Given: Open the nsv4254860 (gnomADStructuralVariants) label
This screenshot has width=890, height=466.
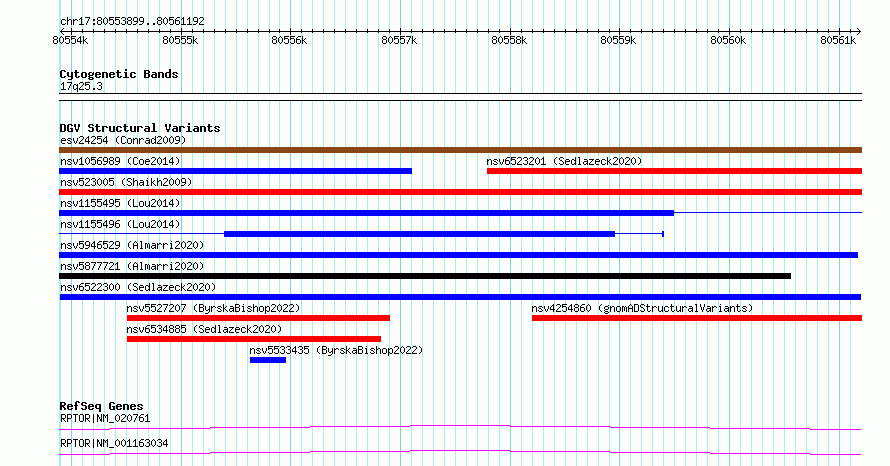Looking at the screenshot, I should (x=643, y=308).
